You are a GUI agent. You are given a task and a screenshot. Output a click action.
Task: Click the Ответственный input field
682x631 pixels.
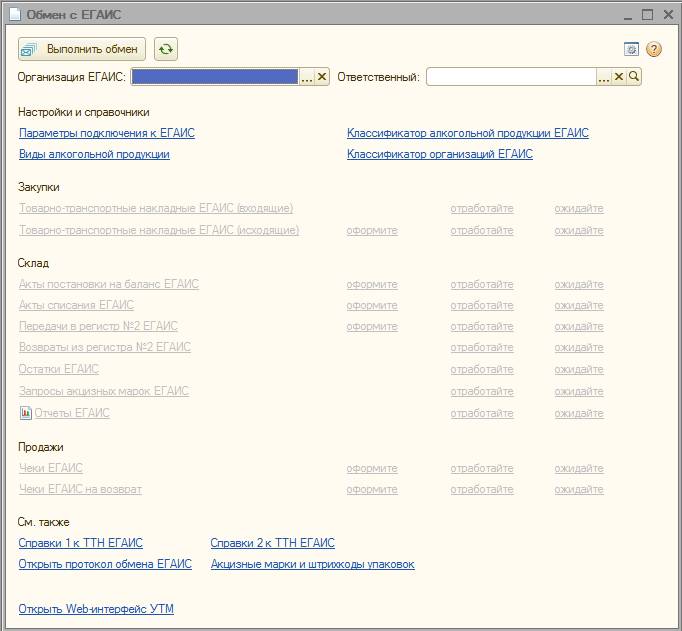(x=512, y=77)
